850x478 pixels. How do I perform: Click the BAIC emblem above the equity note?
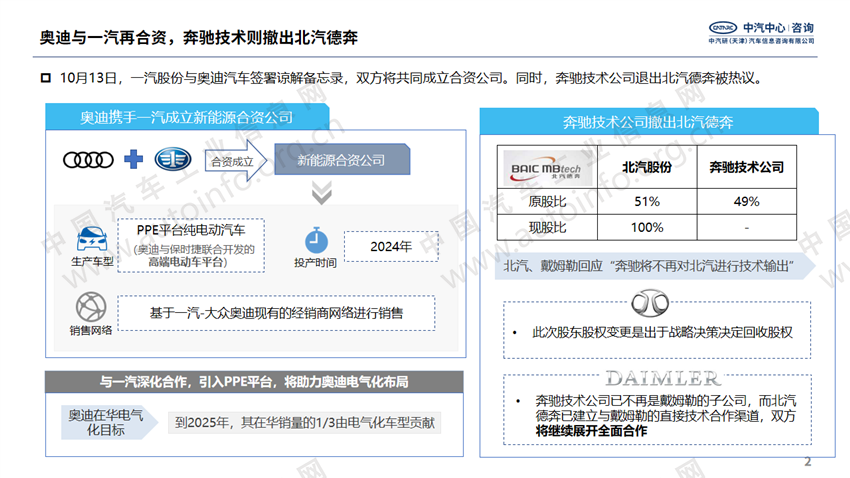[x=650, y=303]
